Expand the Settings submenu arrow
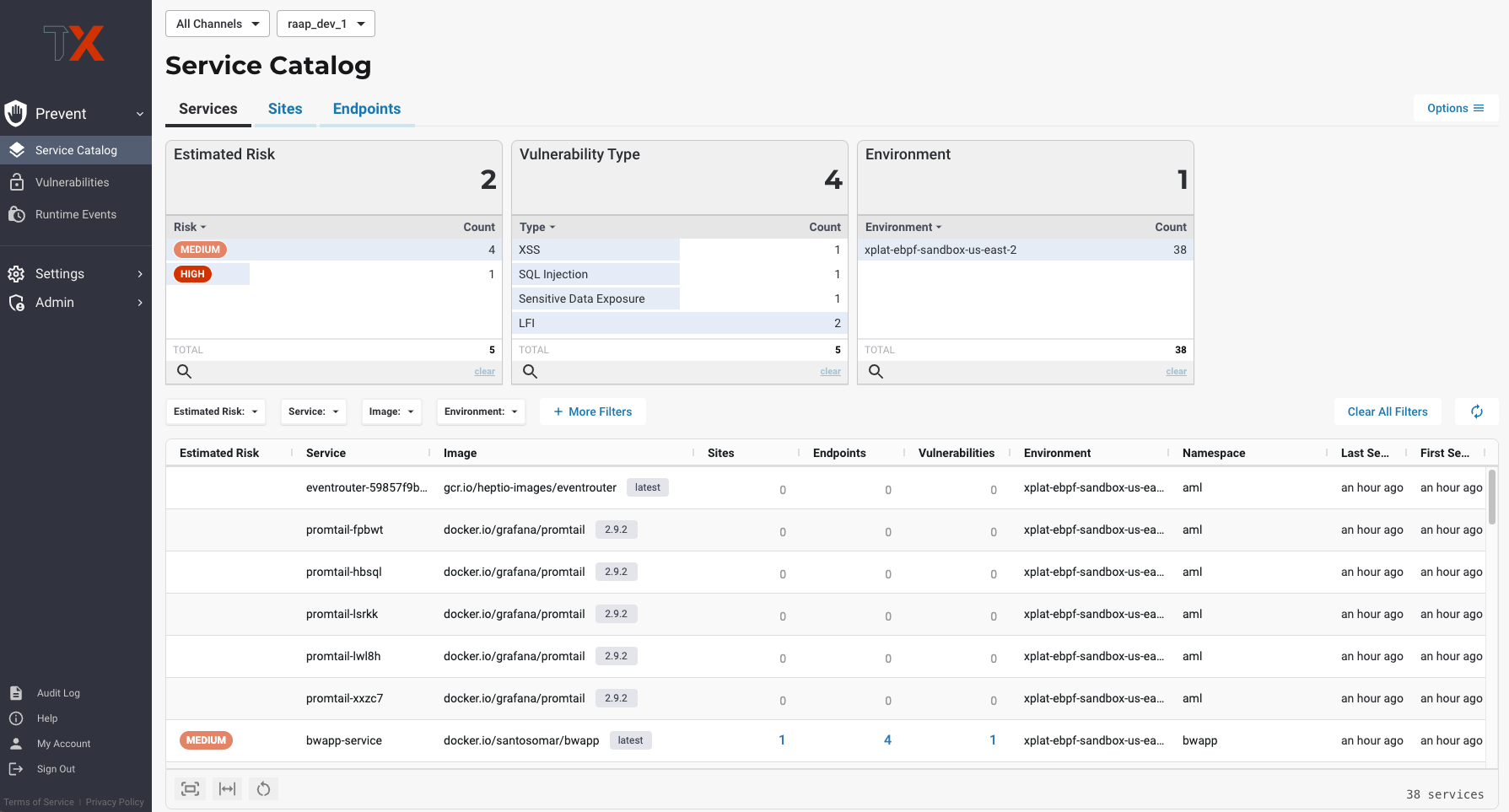 (140, 274)
